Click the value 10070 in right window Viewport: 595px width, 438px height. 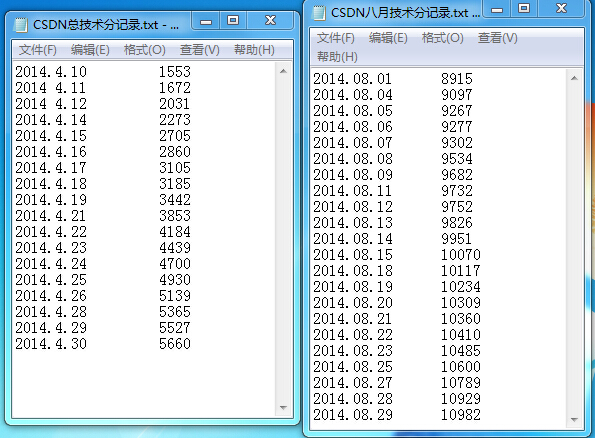point(461,255)
